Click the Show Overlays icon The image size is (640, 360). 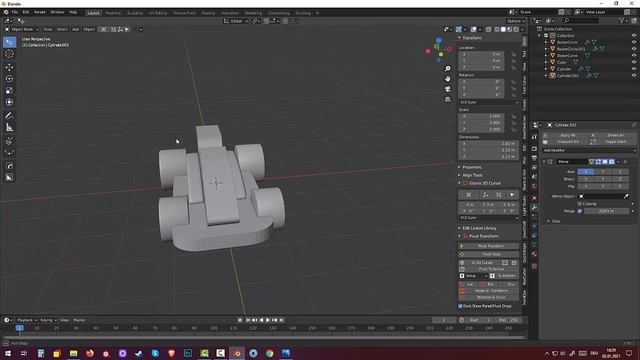[x=473, y=29]
